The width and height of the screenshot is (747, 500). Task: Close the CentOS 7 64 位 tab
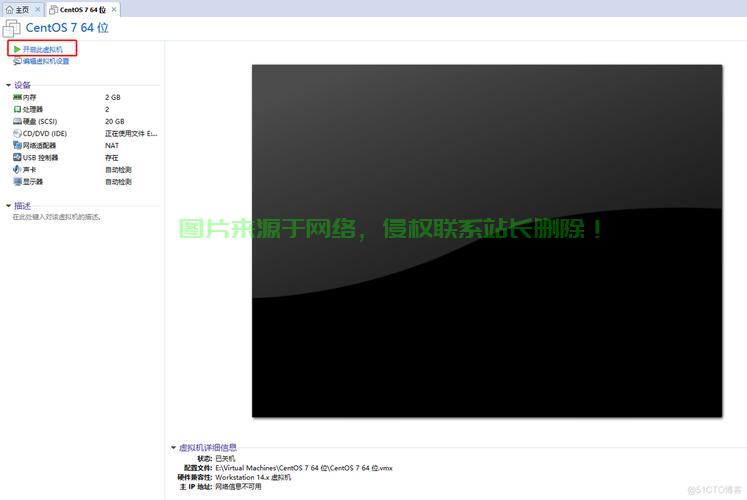coord(114,9)
